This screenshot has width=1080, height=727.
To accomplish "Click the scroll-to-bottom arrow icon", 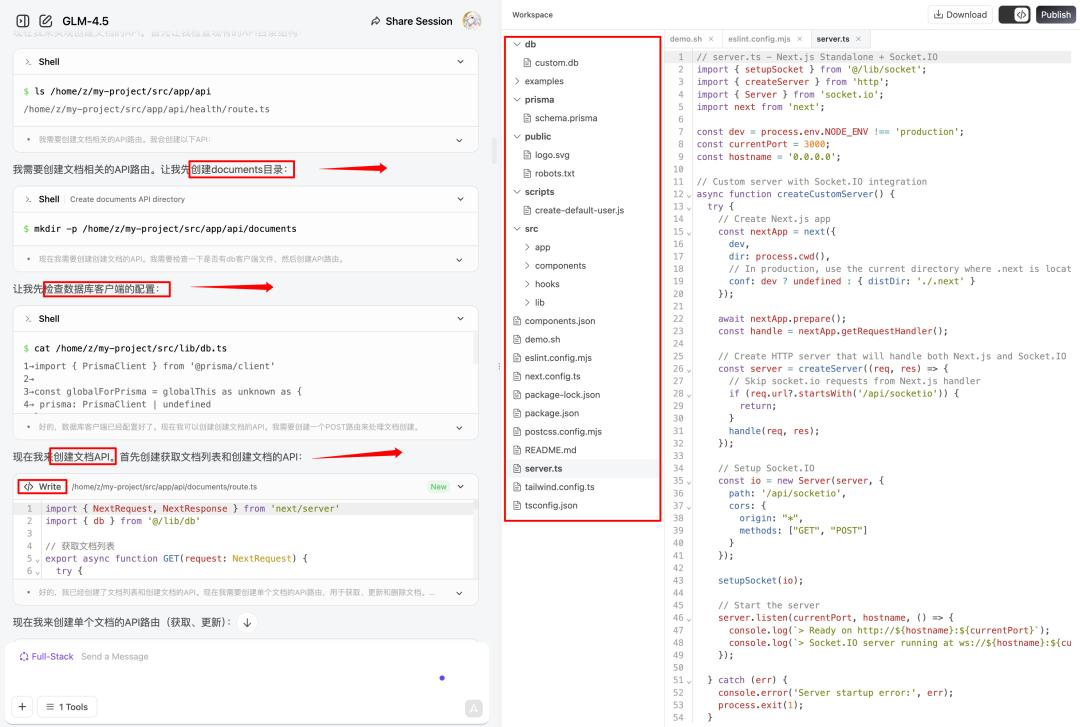I will pyautogui.click(x=248, y=622).
